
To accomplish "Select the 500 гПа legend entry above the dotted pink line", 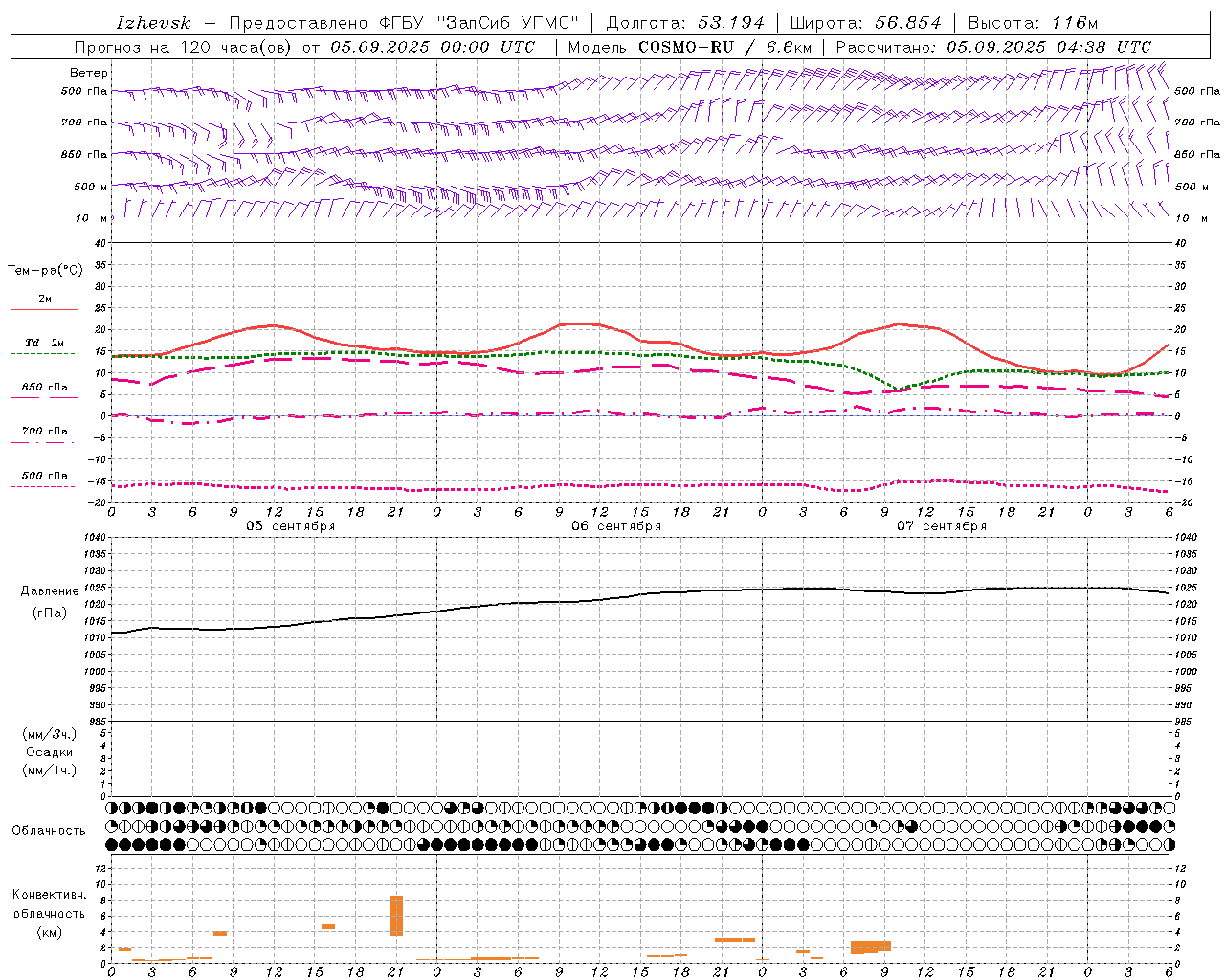I will pos(44,476).
